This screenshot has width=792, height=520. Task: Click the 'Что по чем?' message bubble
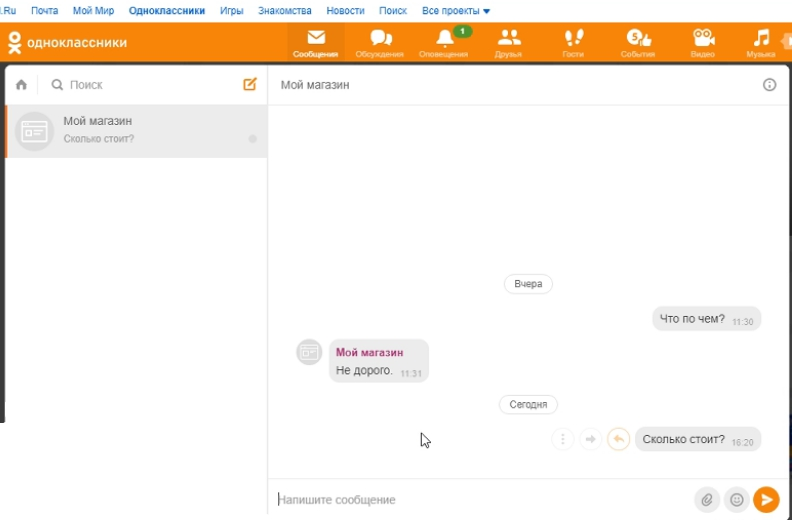click(707, 319)
